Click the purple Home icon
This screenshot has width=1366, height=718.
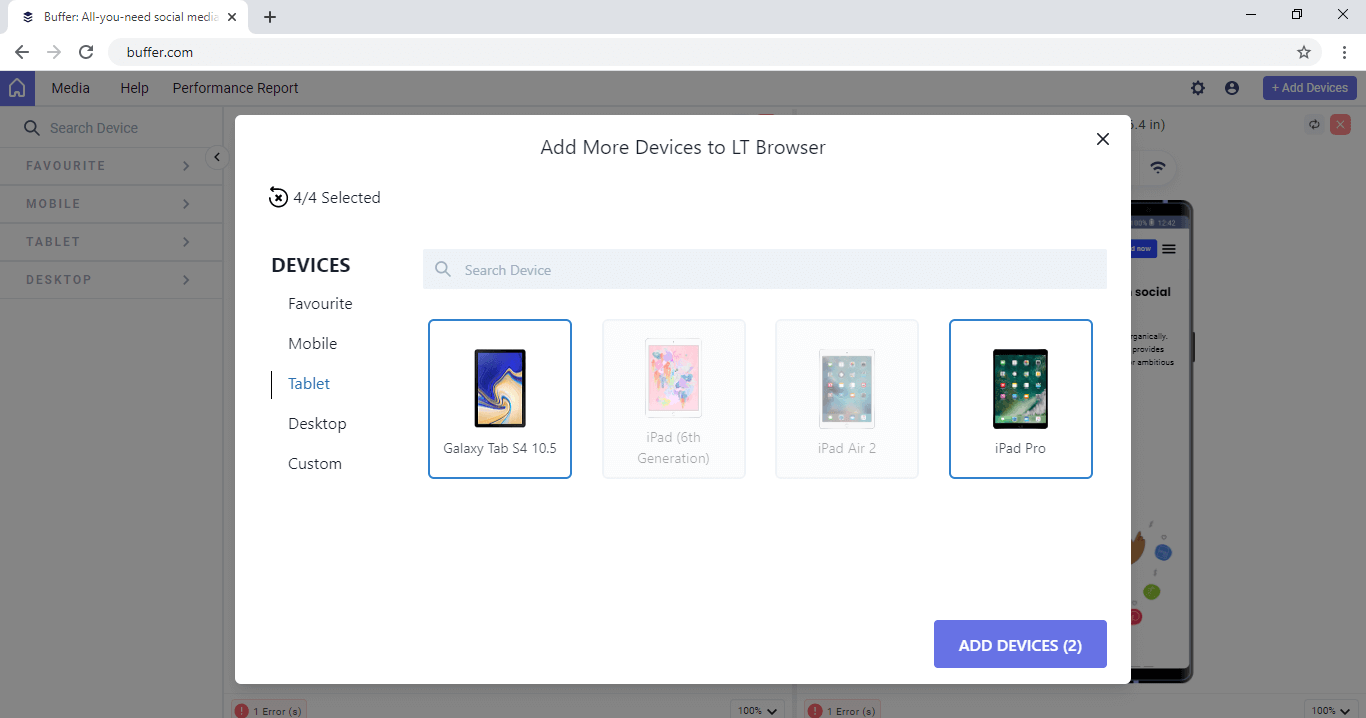(x=17, y=88)
